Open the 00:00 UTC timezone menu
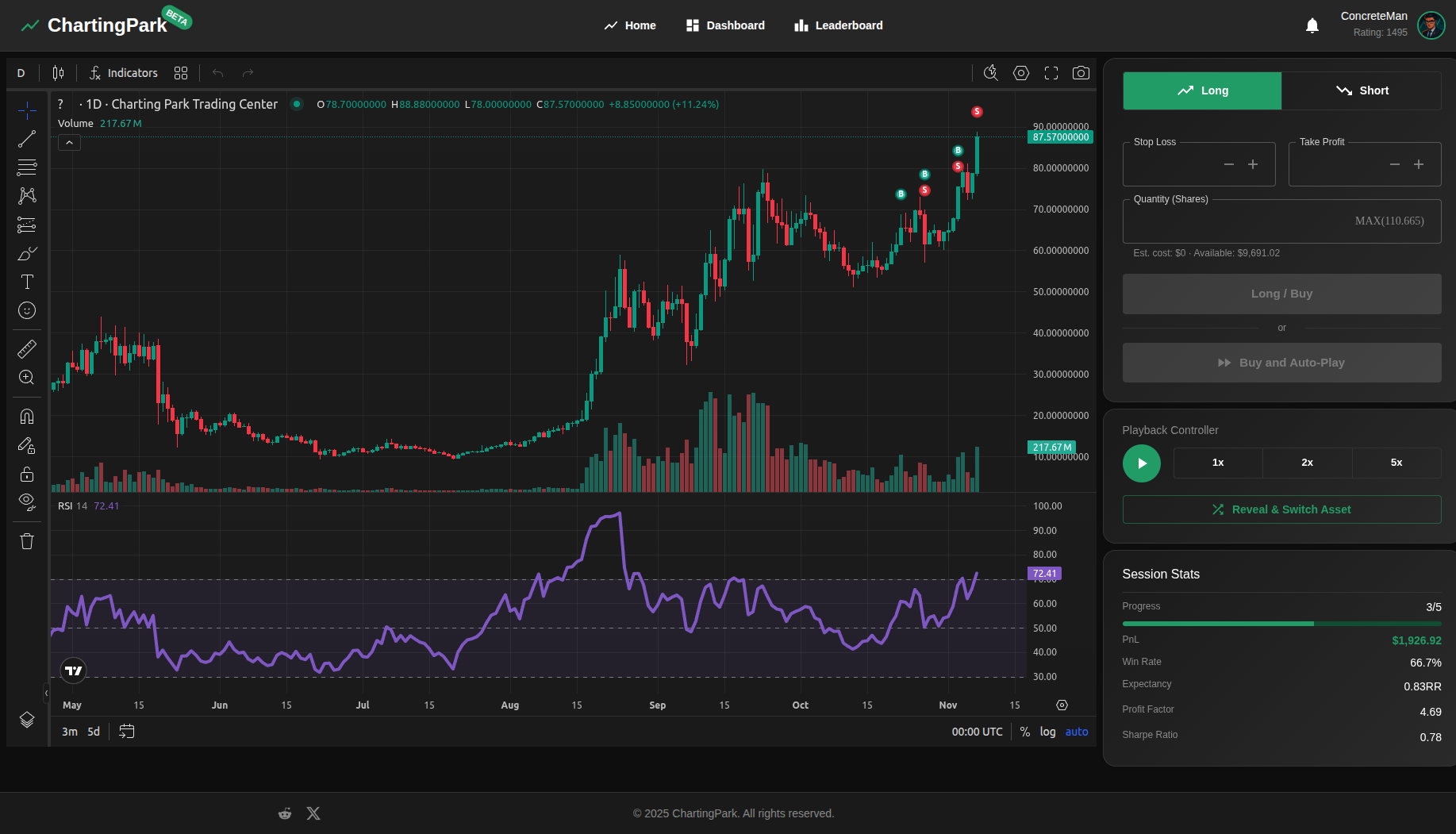The height and width of the screenshot is (834, 1456). [x=977, y=732]
